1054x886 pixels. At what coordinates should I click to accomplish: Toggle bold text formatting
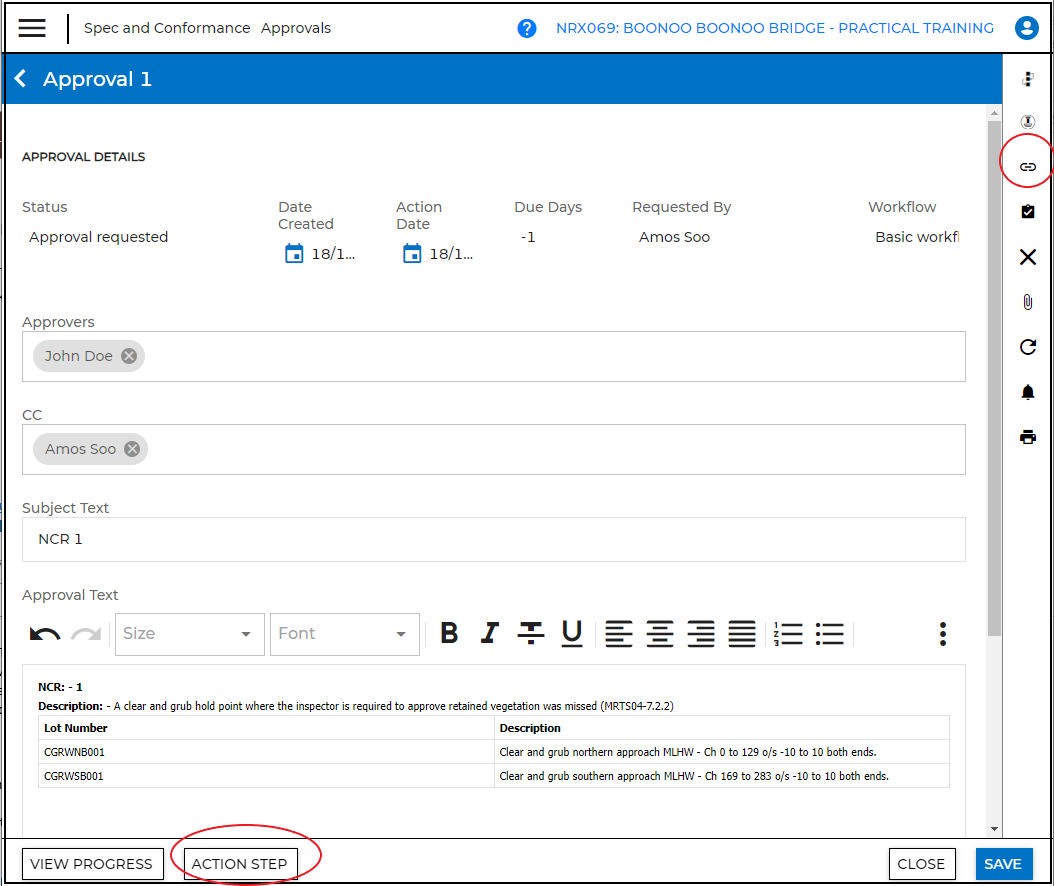click(x=449, y=633)
